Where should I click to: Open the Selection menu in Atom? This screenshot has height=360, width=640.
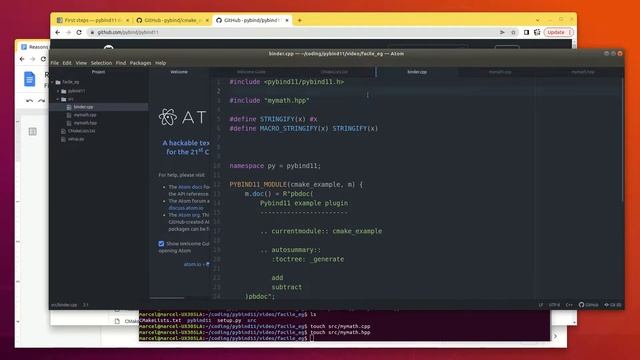click(x=101, y=63)
